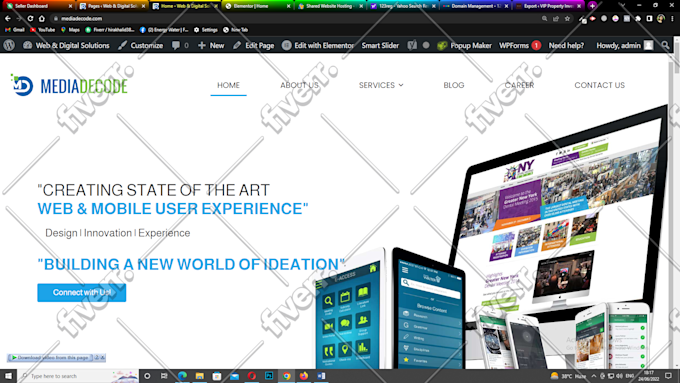This screenshot has height=383, width=680.
Task: Switch to the Pages - Web & Digital tab
Action: click(112, 6)
